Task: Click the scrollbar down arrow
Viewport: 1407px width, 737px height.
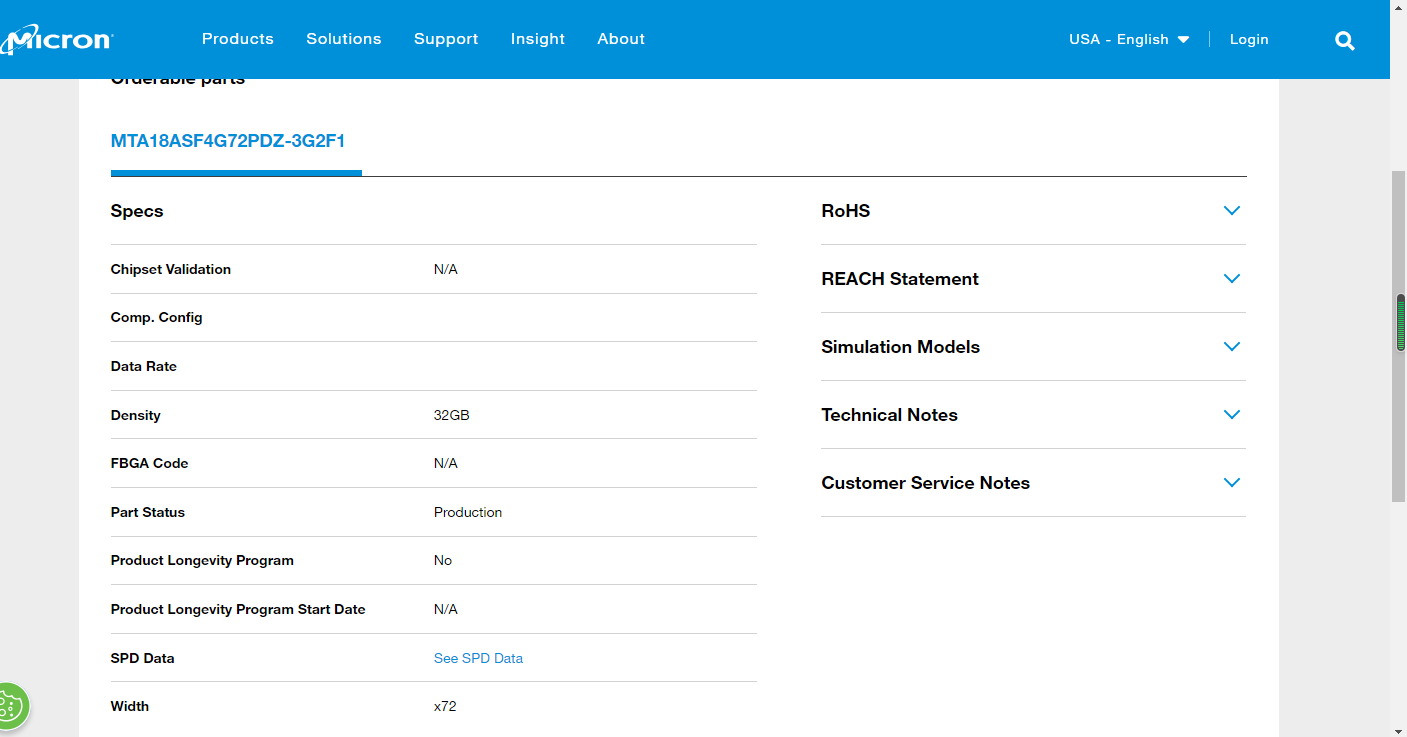Action: (1400, 730)
